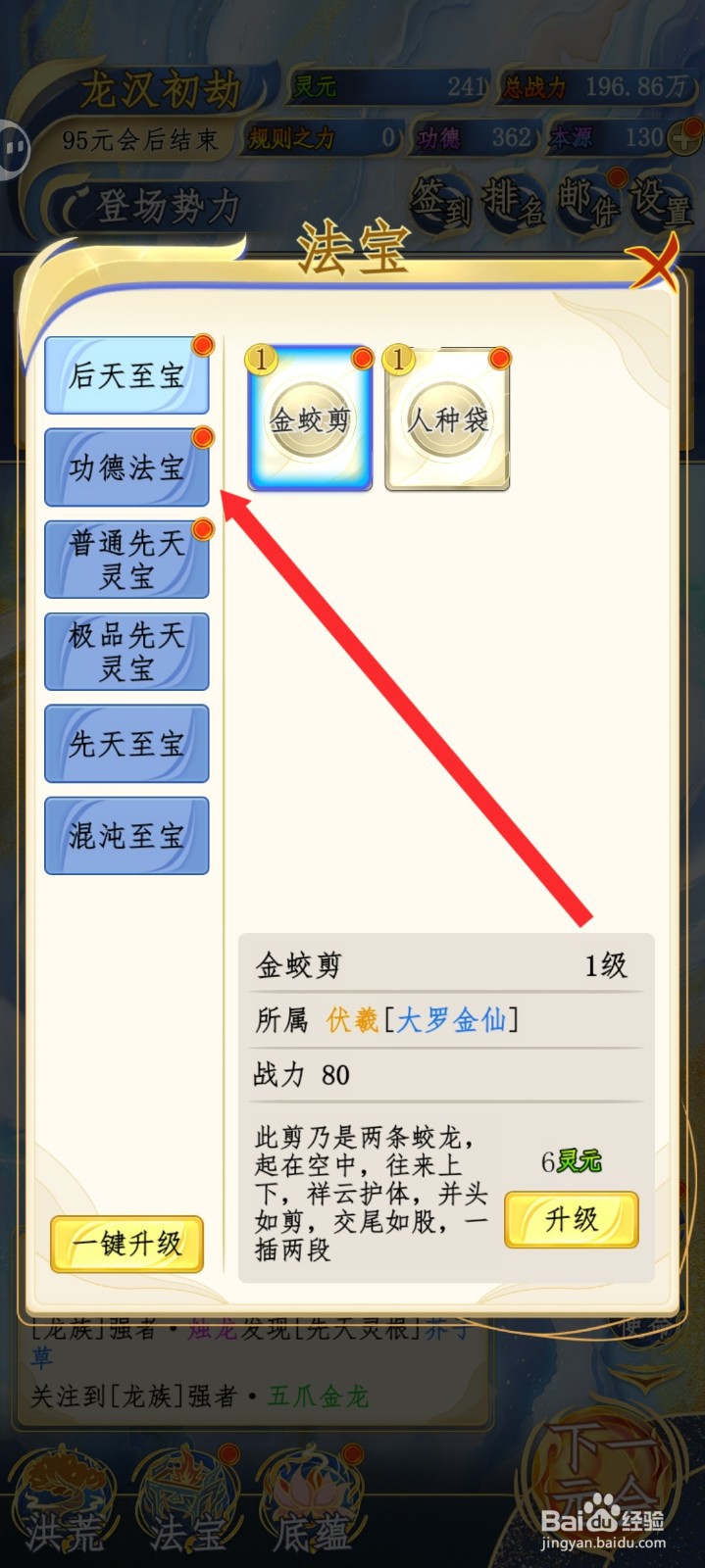The image size is (705, 1568).
Task: Open the 排名 ranking icon
Action: [514, 201]
